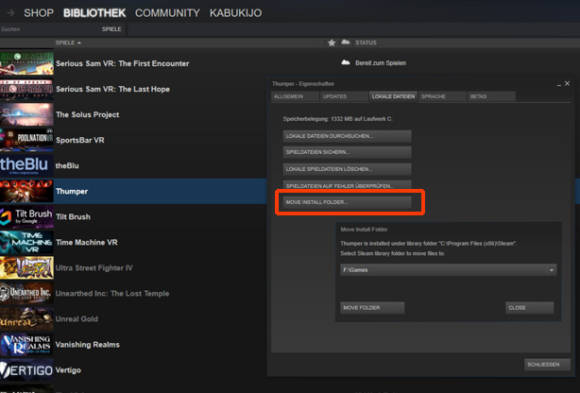This screenshot has width=580, height=393.
Task: Click The Solus Project thumbnail
Action: (27, 115)
